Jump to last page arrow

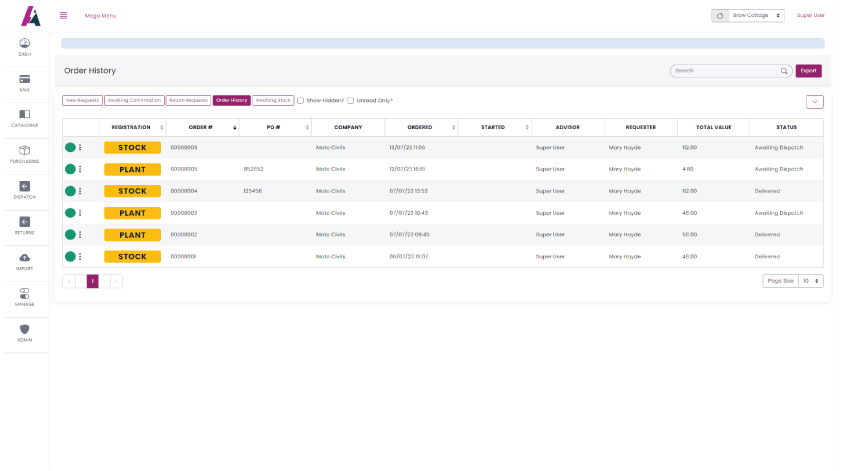(116, 281)
